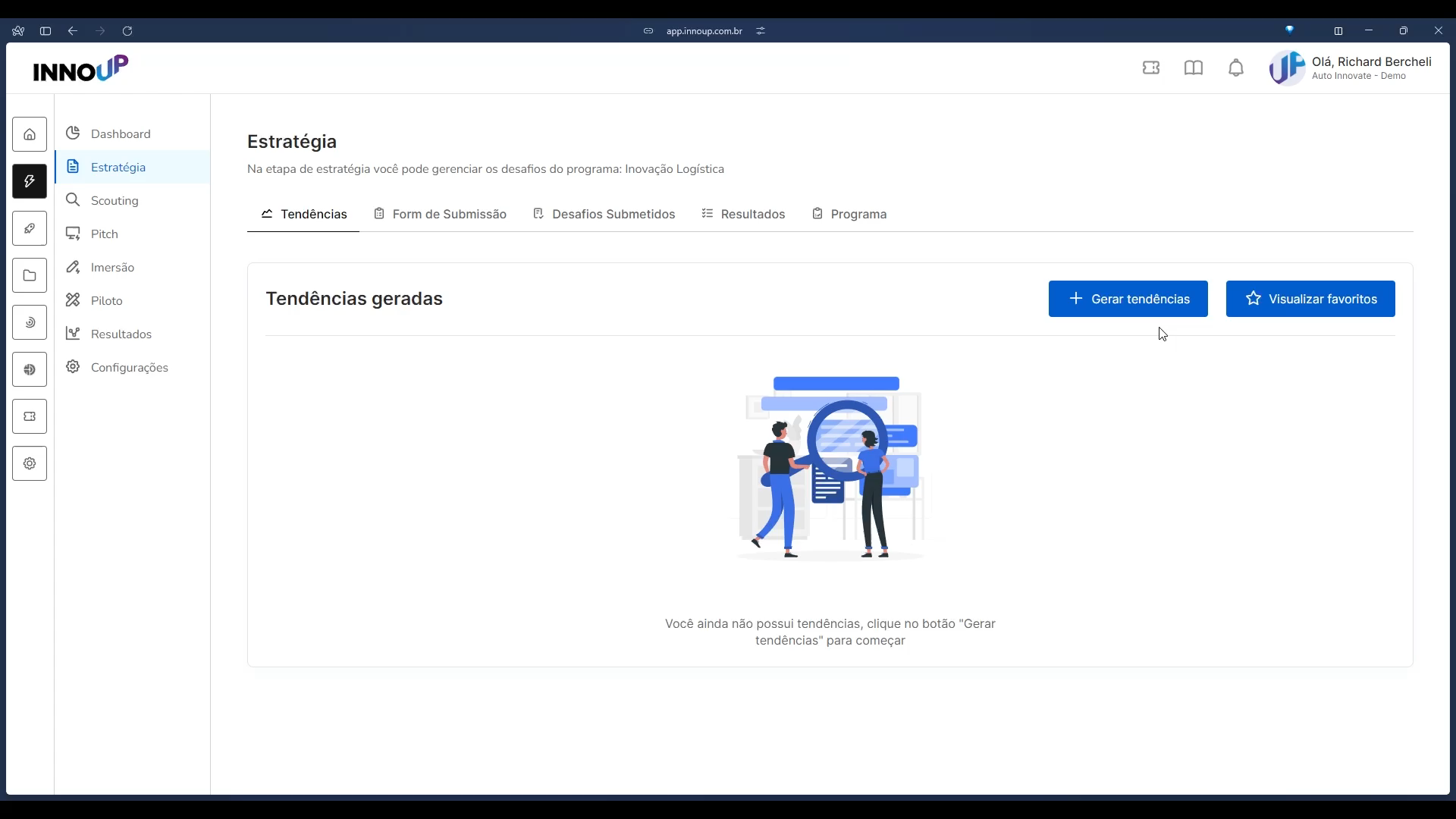
Task: Click the Gerar tendências button
Action: coord(1128,299)
